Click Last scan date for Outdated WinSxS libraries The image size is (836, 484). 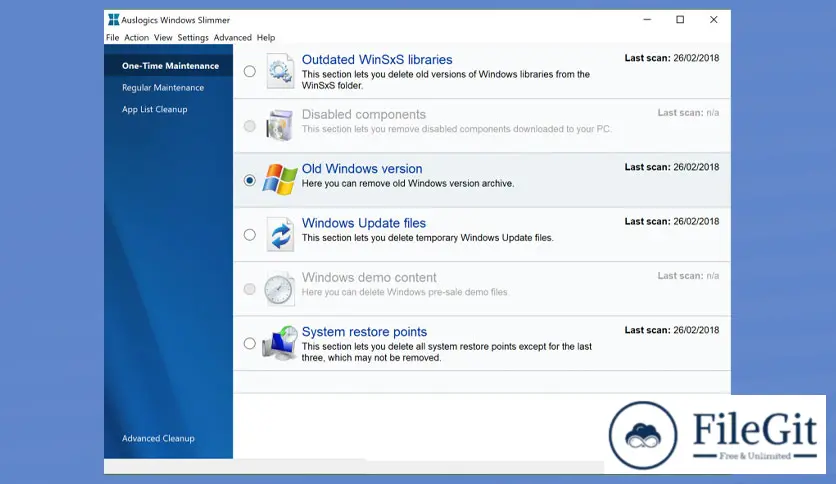672,58
